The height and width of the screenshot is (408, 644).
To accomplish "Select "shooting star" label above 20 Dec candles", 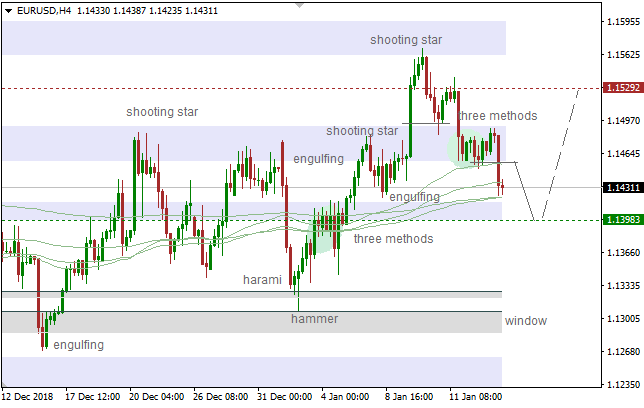I will 162,112.
